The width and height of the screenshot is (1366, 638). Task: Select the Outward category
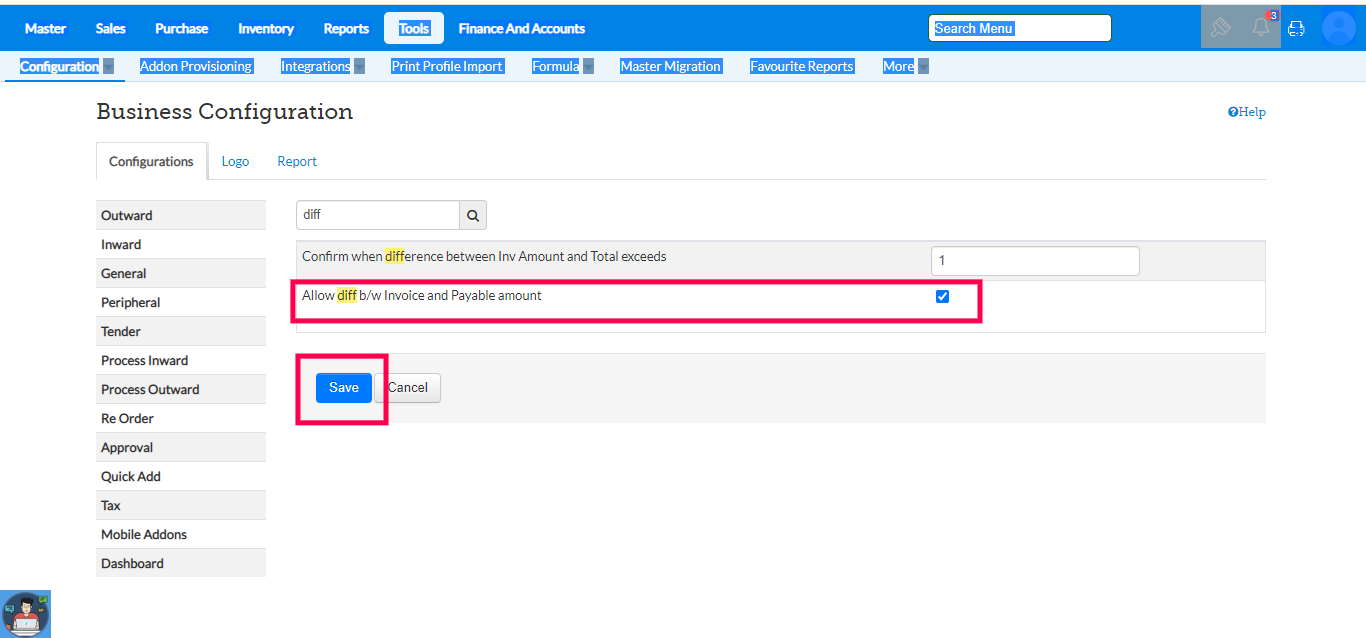click(x=181, y=215)
